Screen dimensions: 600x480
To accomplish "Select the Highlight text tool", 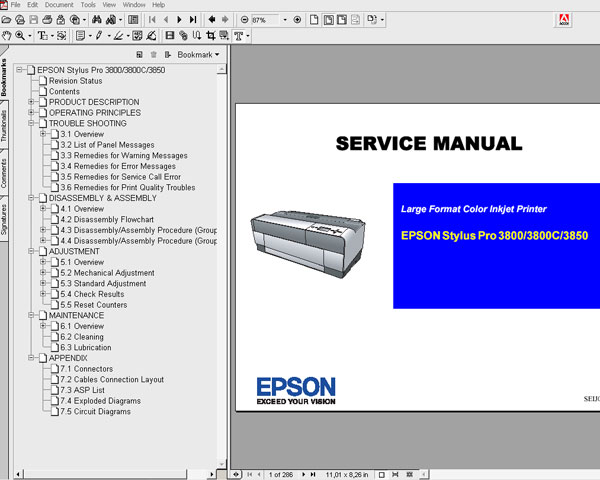I will 118,36.
